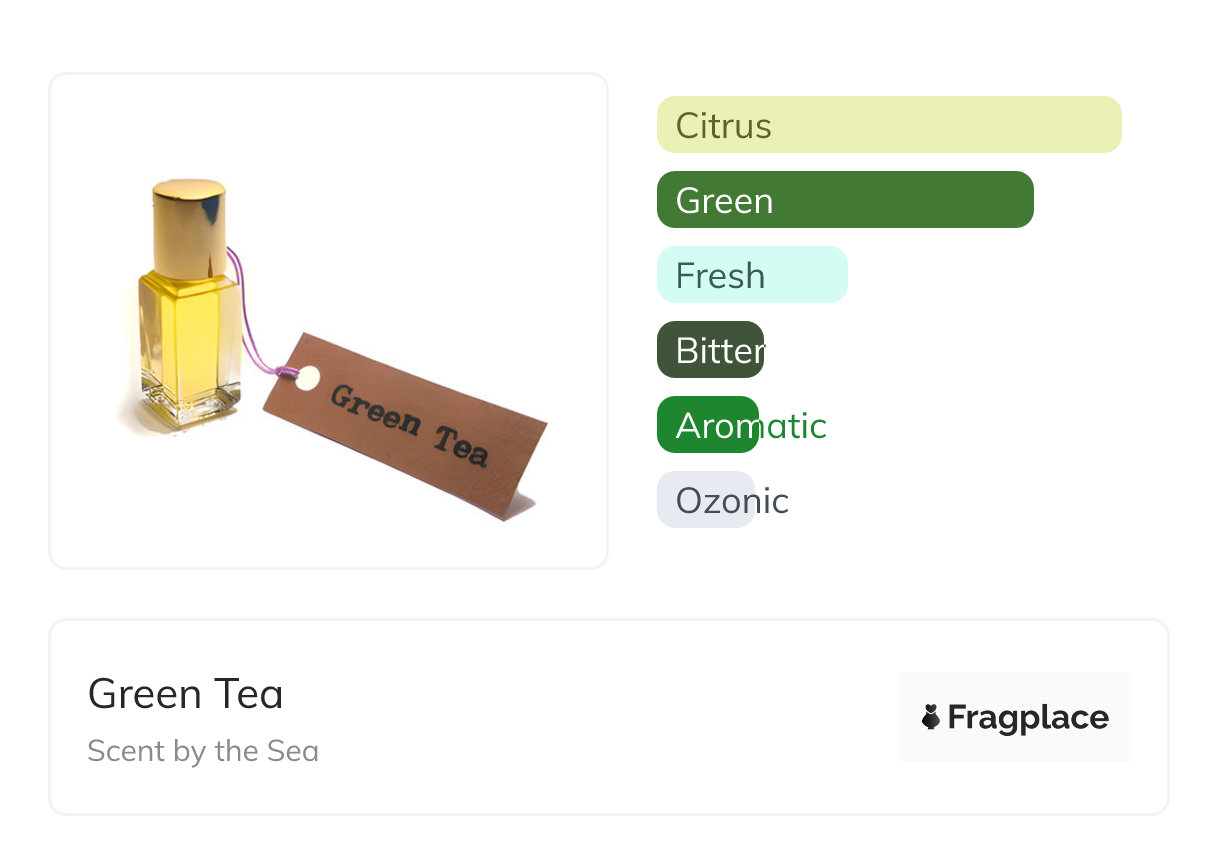1218x864 pixels.
Task: Open the Green Tea fragrance title
Action: (186, 694)
